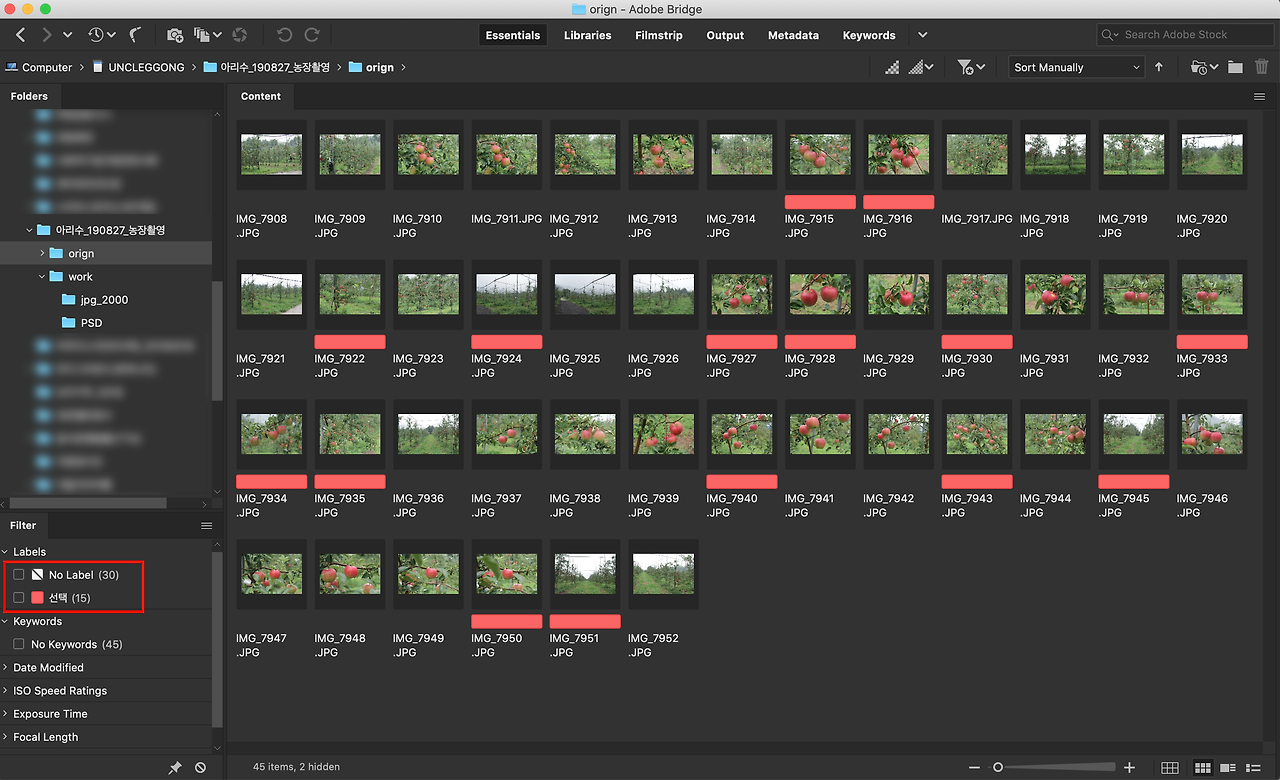Switch to the Keywords workspace

pyautogui.click(x=869, y=35)
